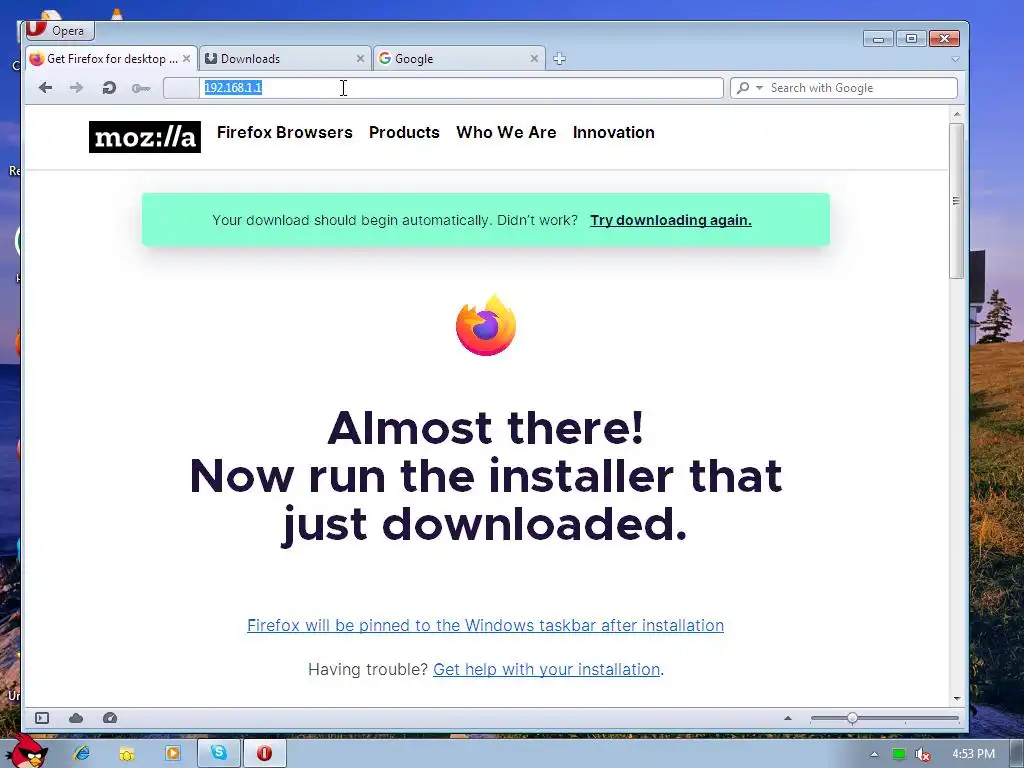
Task: Click the page scrollbar down arrow
Action: pyautogui.click(x=957, y=699)
